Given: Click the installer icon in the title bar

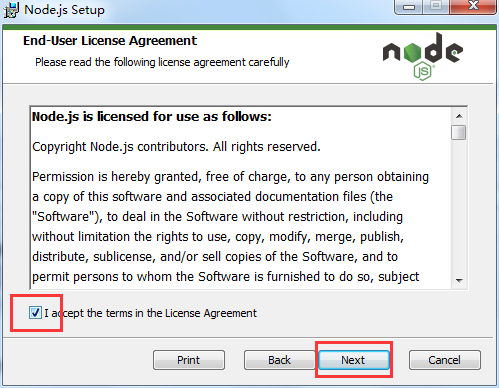Looking at the screenshot, I should [x=11, y=10].
